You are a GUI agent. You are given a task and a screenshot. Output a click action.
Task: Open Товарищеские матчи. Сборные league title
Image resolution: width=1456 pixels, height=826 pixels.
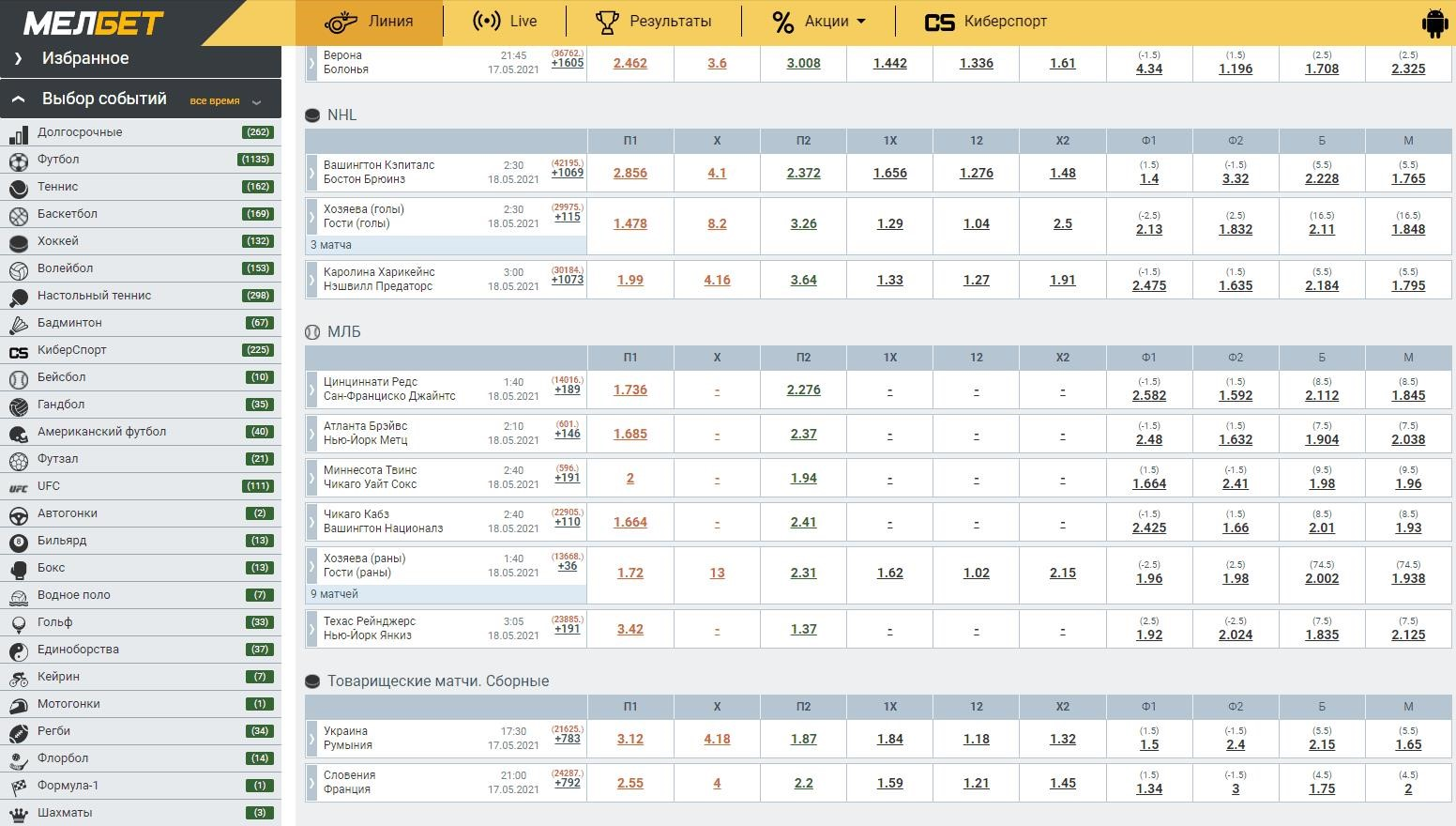click(438, 681)
